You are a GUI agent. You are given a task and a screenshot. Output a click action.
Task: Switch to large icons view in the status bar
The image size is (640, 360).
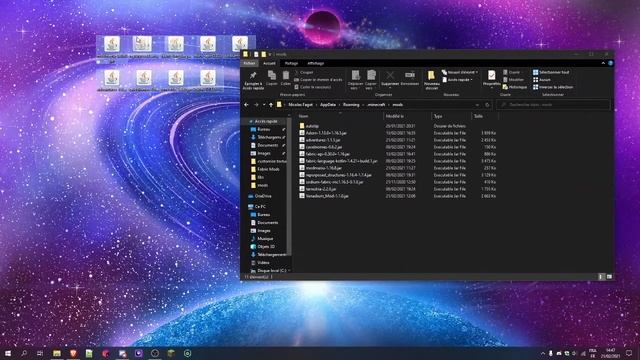point(609,277)
